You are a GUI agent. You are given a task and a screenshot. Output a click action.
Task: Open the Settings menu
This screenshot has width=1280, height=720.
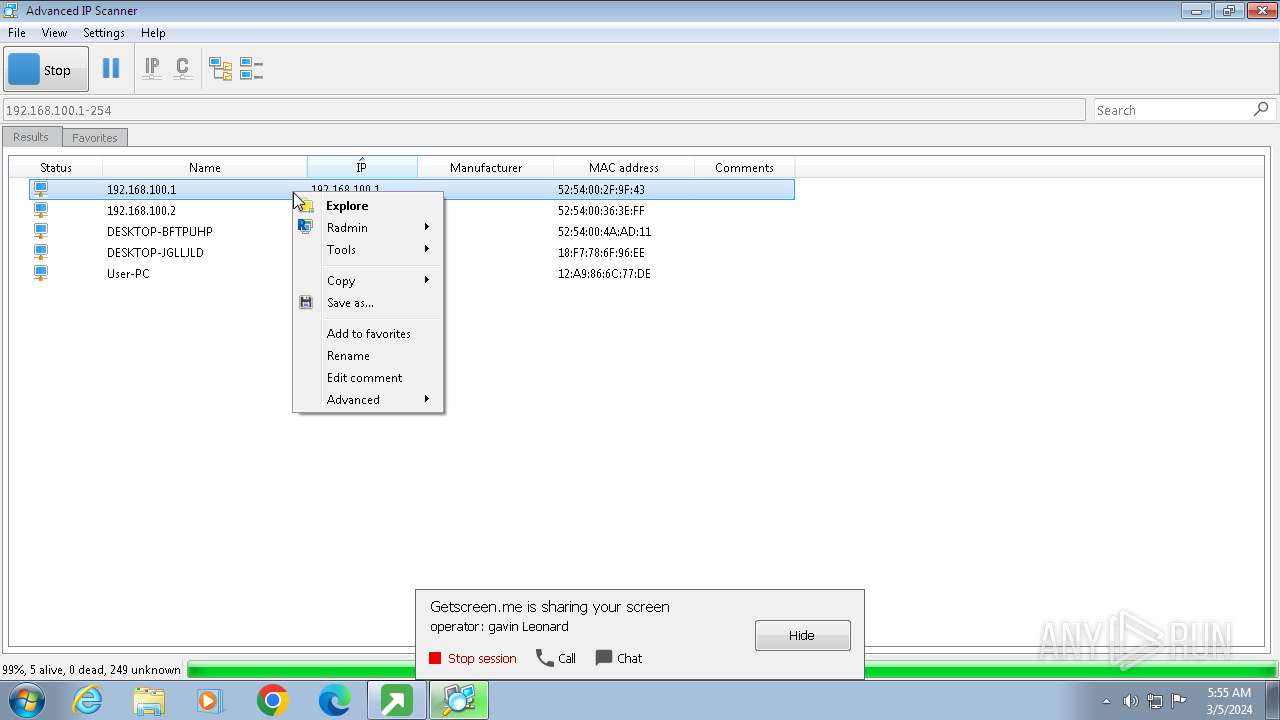tap(104, 33)
